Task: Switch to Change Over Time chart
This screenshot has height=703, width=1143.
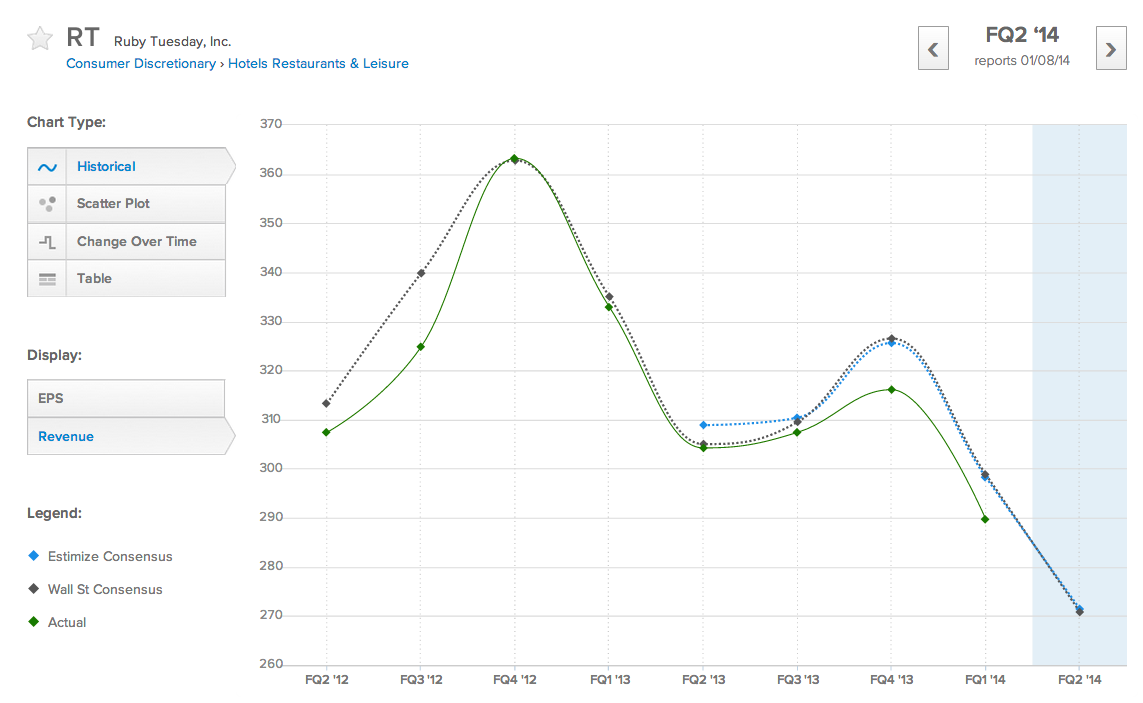Action: (x=127, y=241)
